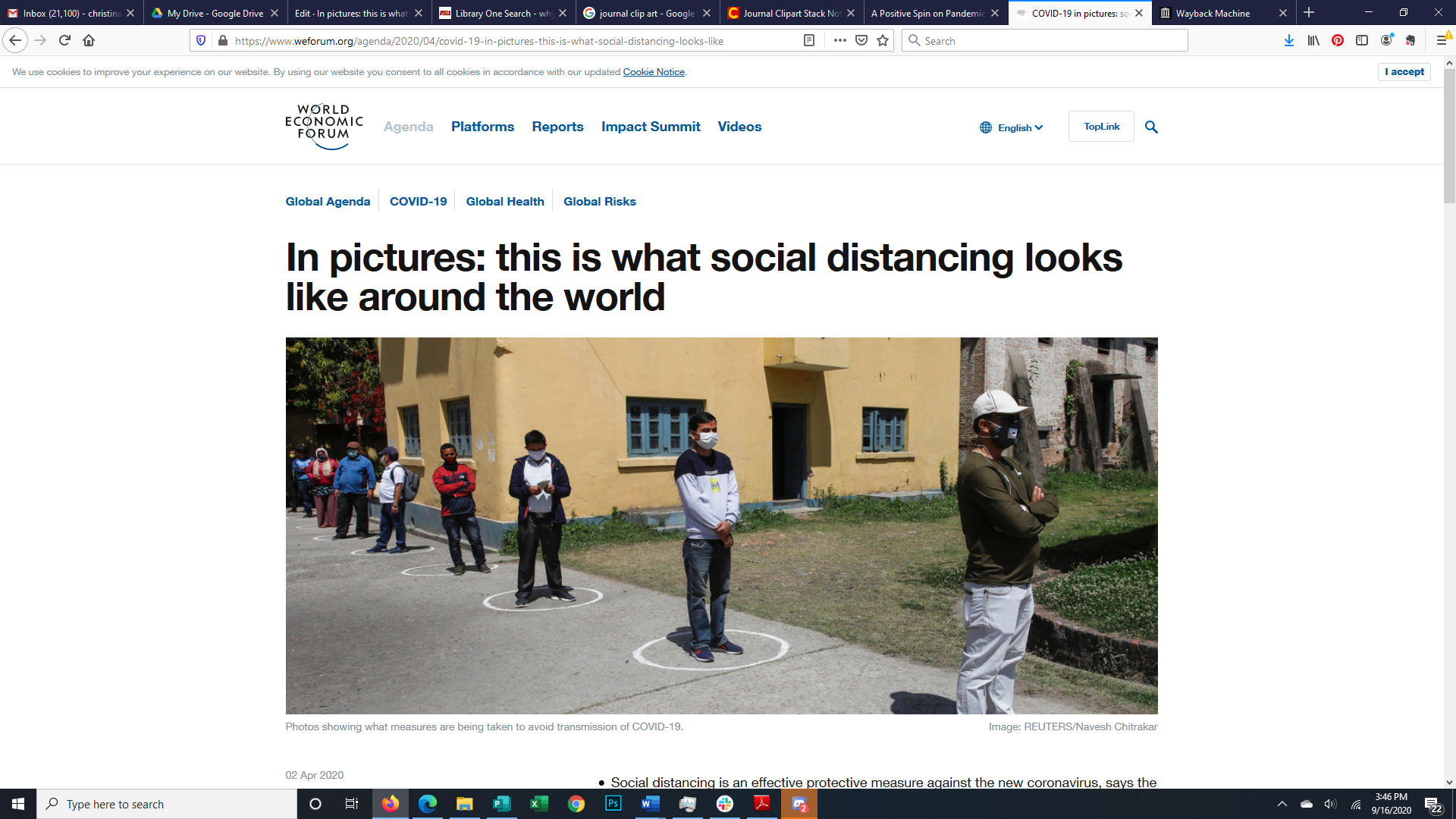Bookmark this page with the star icon

[883, 40]
